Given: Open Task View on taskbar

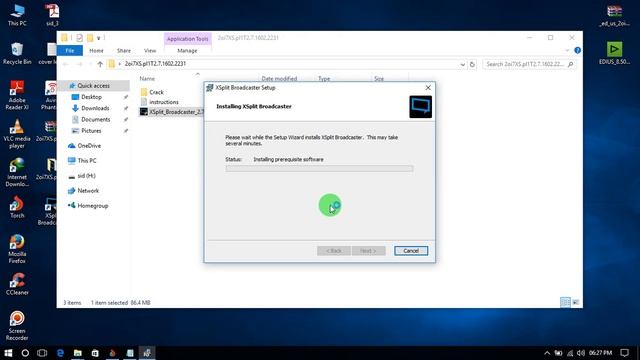Looking at the screenshot, I should pos(42,353).
